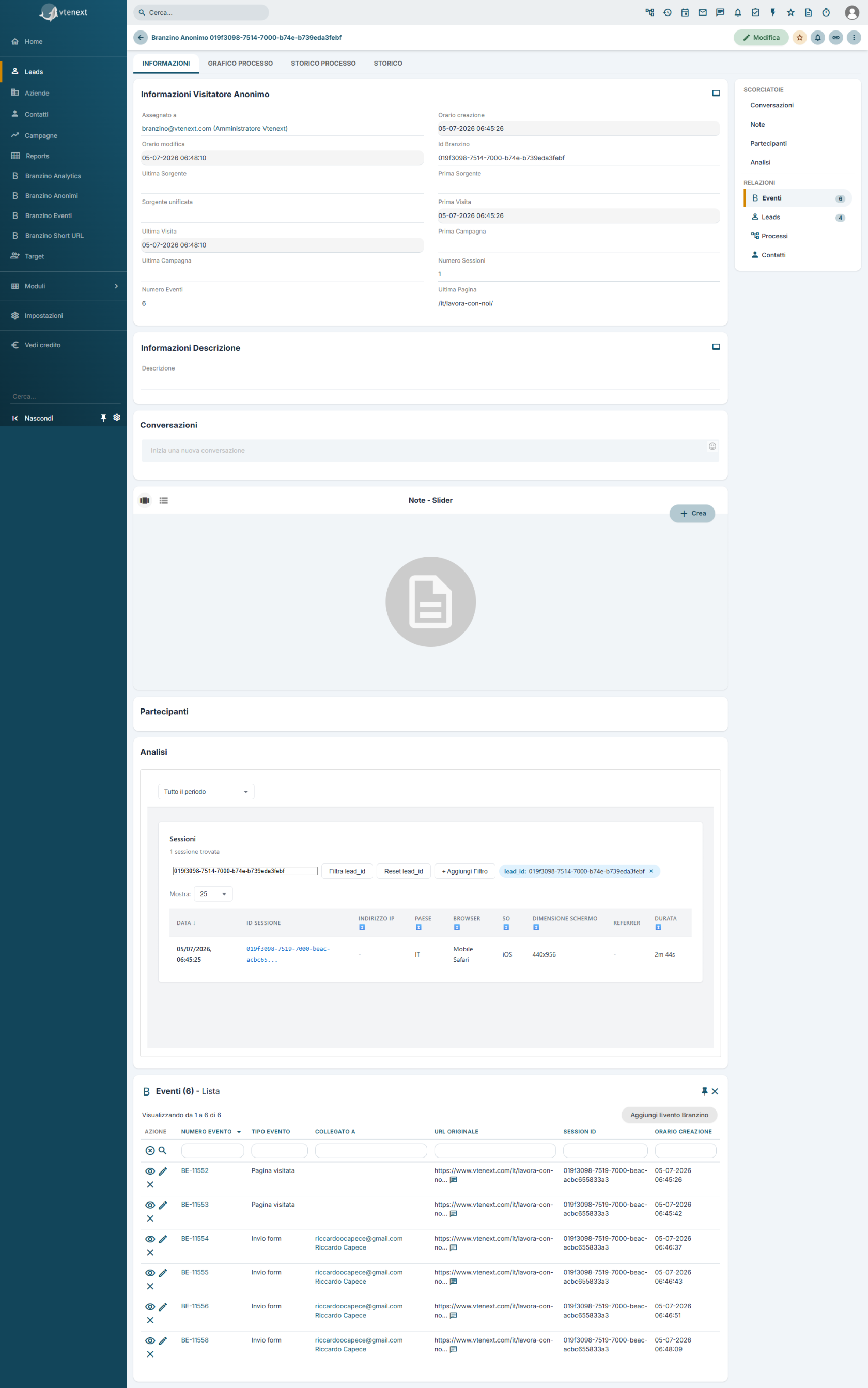Open the emoji picker in Conversazioni
The height and width of the screenshot is (1388, 868).
712,446
